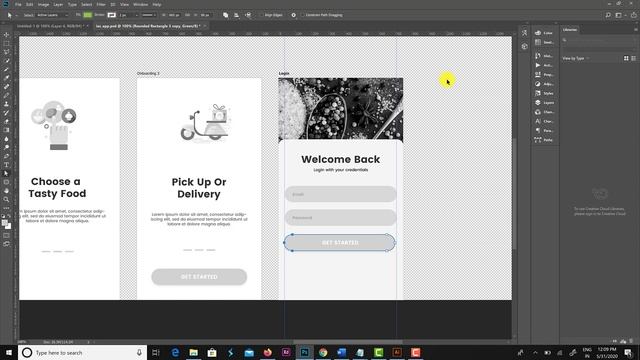The image size is (640, 360).
Task: Select the Dodge tool
Action: 6,147
